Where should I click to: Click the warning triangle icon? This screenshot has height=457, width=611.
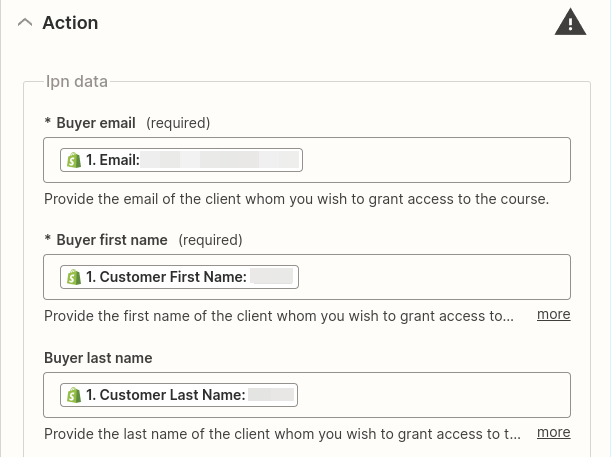570,22
